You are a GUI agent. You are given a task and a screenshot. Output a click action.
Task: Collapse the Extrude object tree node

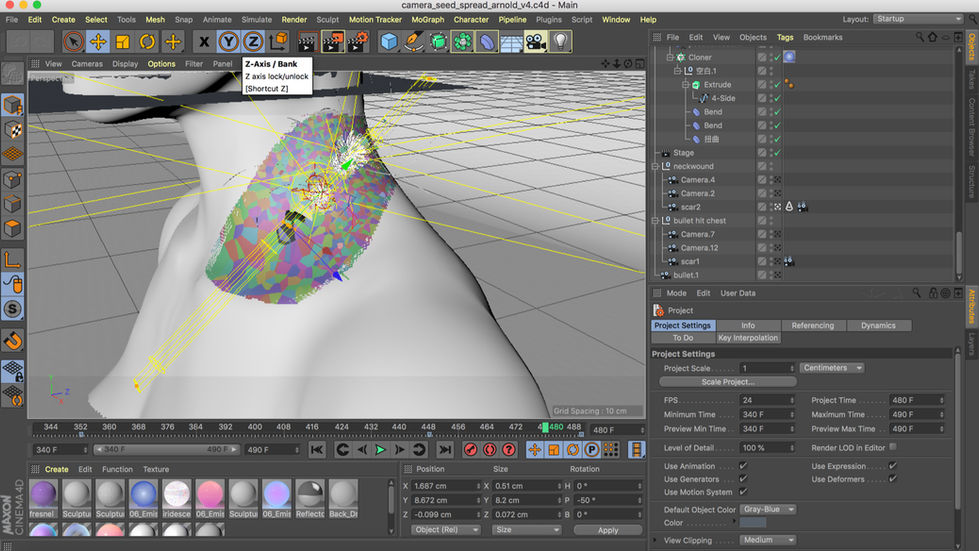pyautogui.click(x=685, y=85)
